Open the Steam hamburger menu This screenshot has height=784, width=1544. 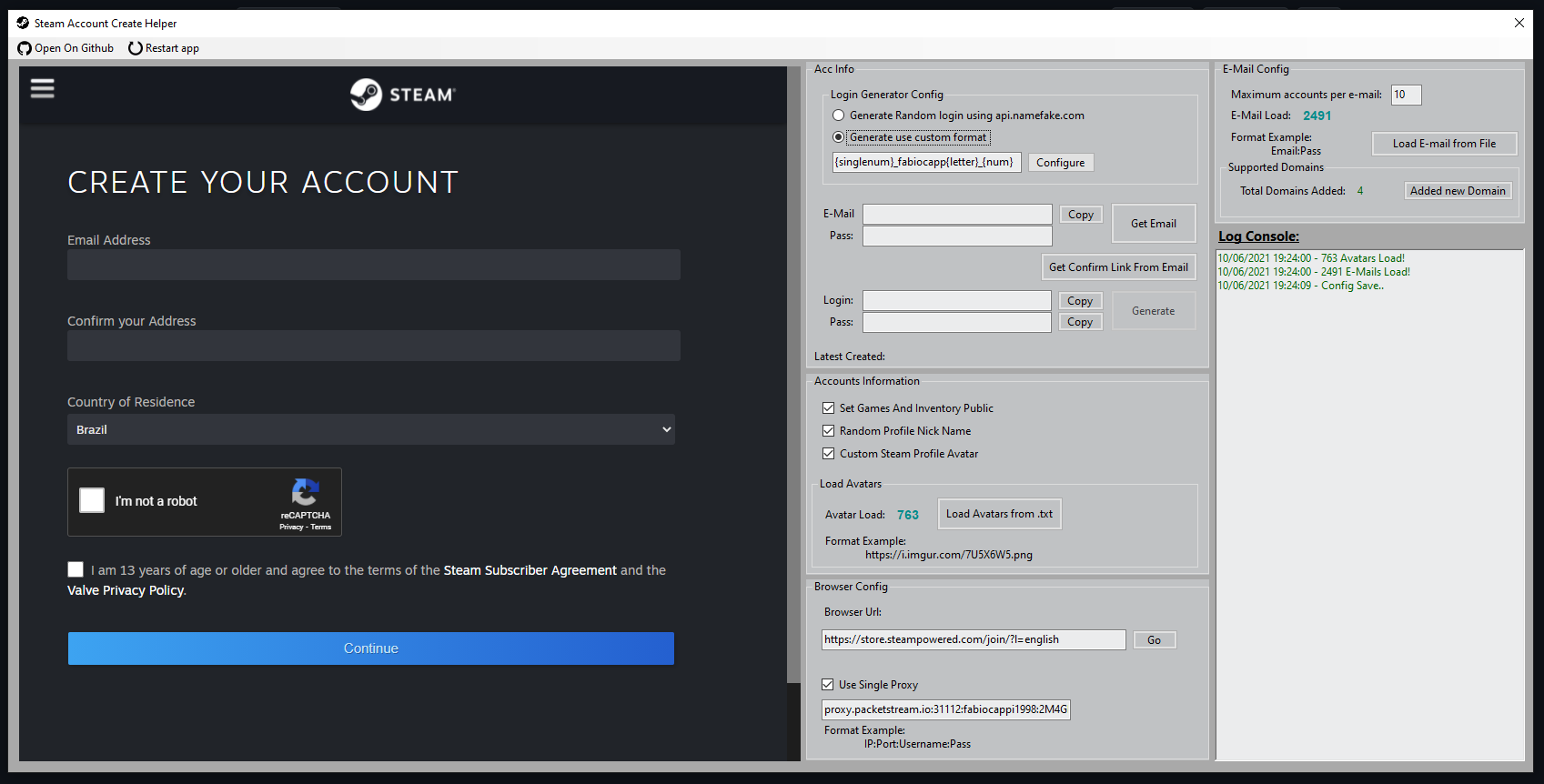42,88
